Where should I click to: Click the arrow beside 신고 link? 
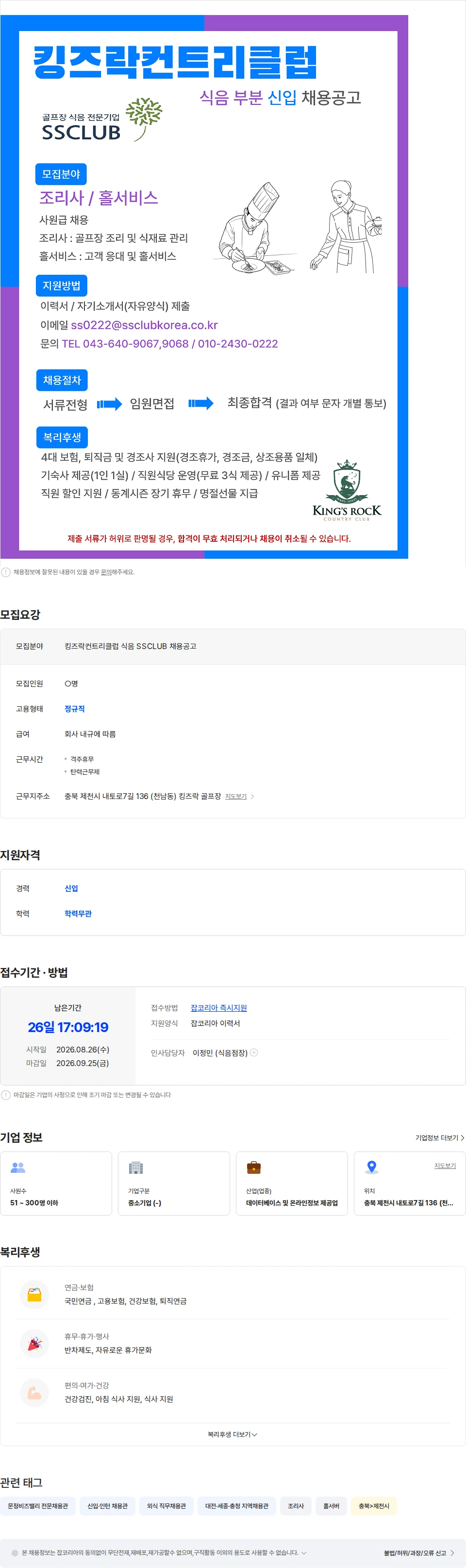[452, 1553]
